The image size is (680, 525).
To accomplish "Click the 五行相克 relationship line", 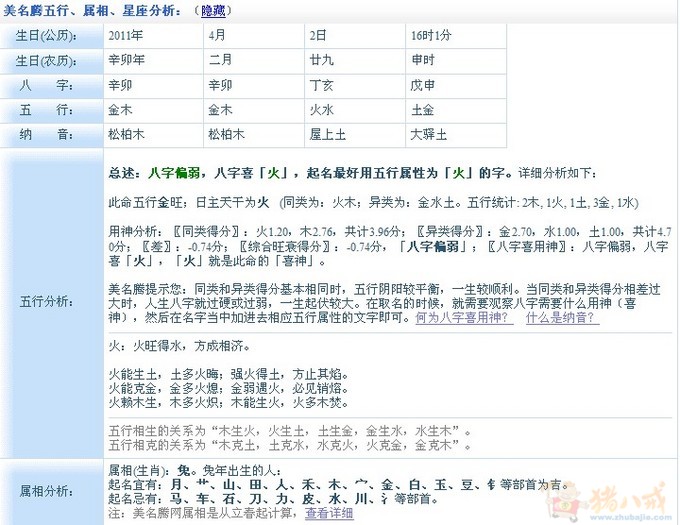I will (289, 445).
